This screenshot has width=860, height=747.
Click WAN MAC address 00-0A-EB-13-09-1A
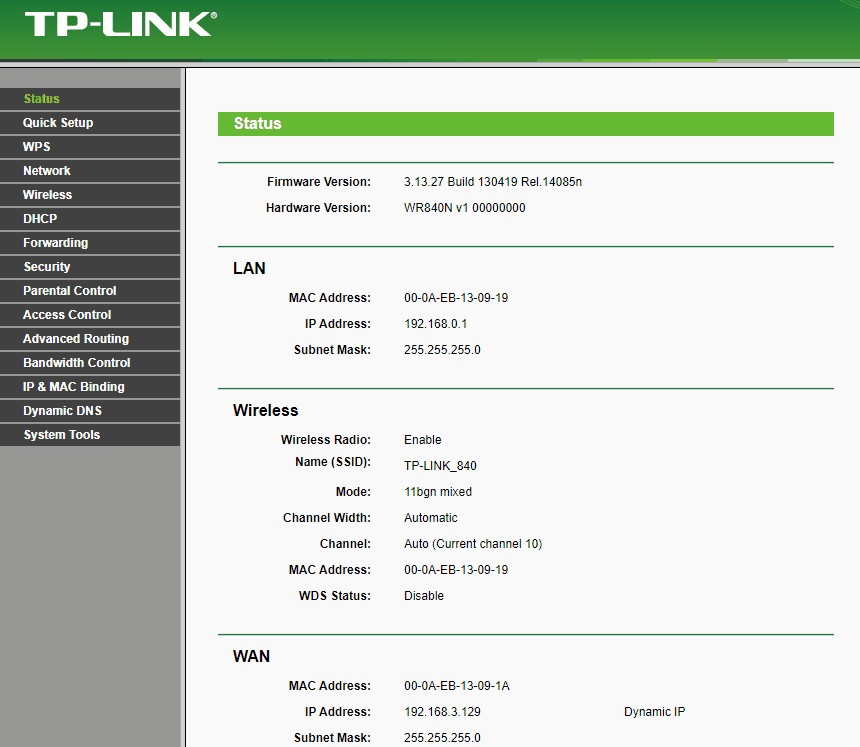pyautogui.click(x=456, y=686)
